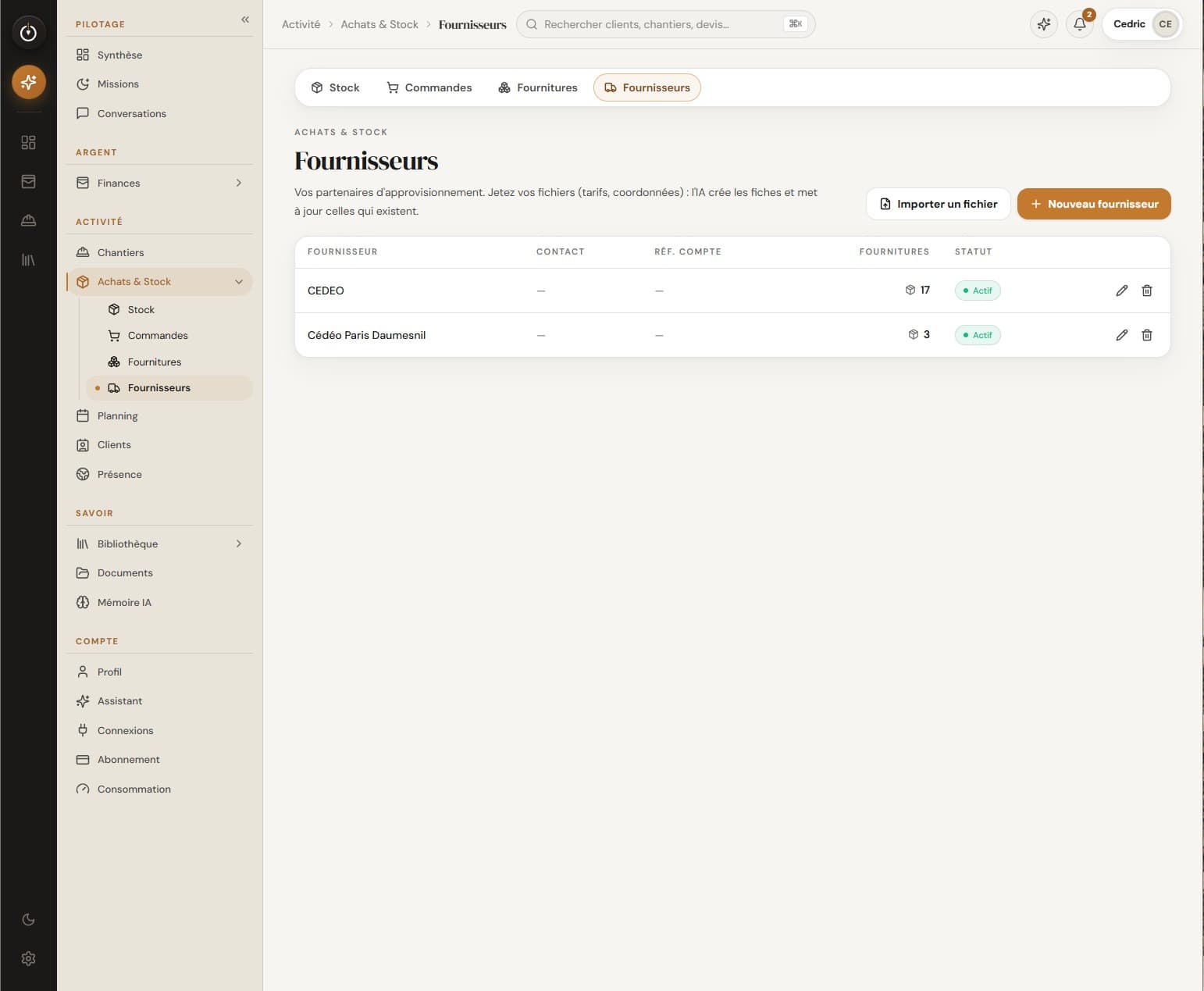
Task: Click the orange sparkle icon in left rail
Action: (x=28, y=82)
